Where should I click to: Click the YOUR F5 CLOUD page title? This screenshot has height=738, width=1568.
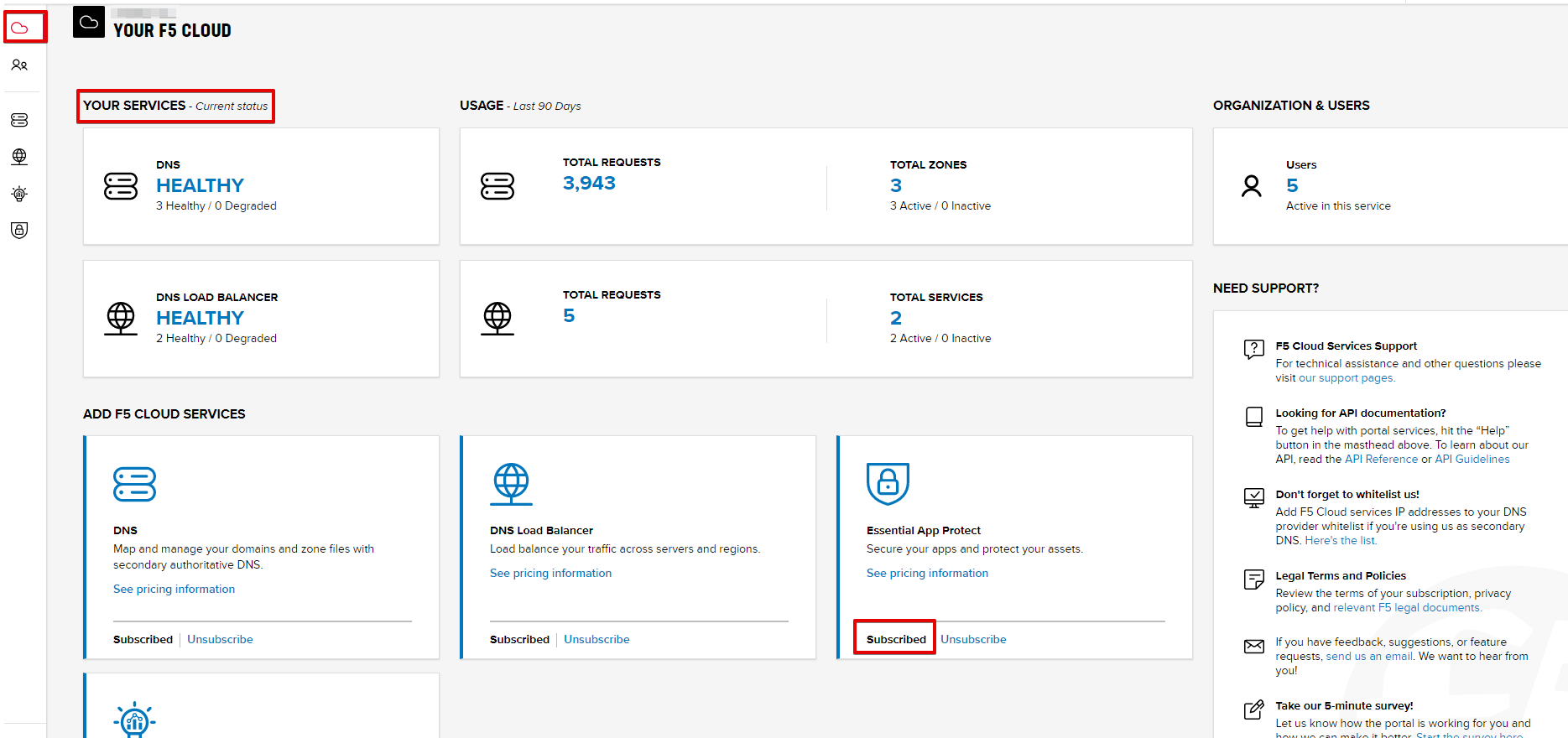(x=173, y=30)
